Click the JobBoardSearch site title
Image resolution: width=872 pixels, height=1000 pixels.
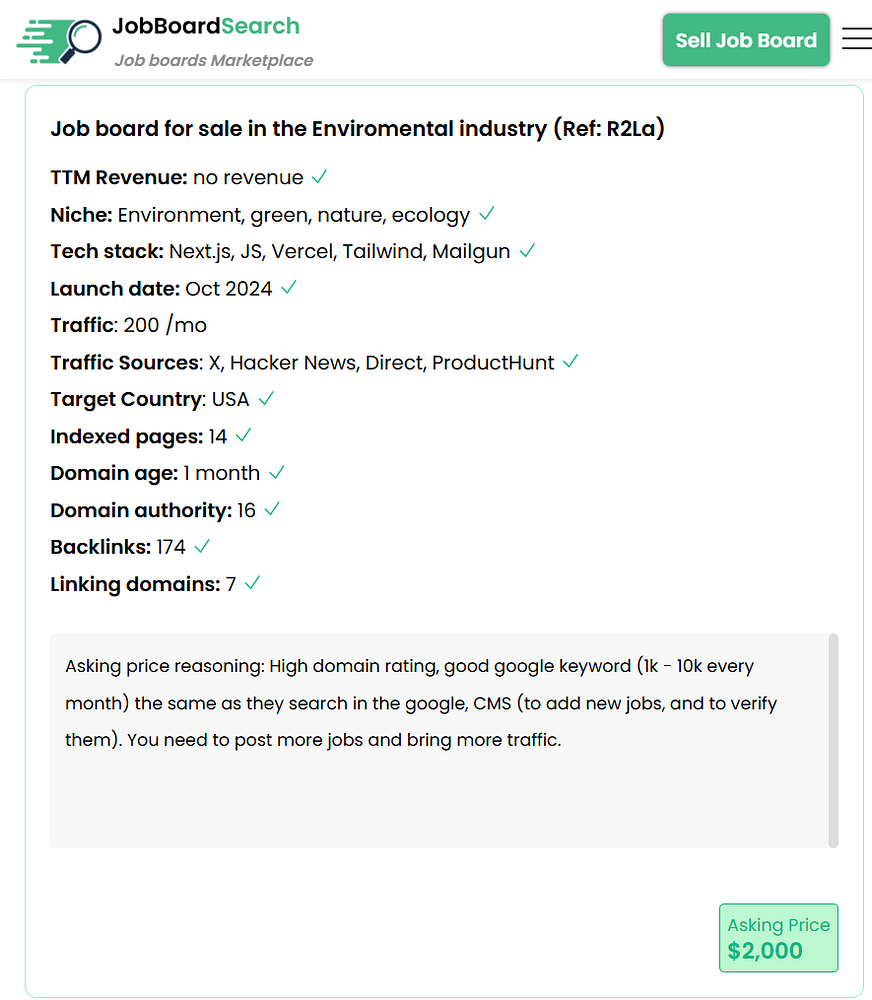[205, 26]
